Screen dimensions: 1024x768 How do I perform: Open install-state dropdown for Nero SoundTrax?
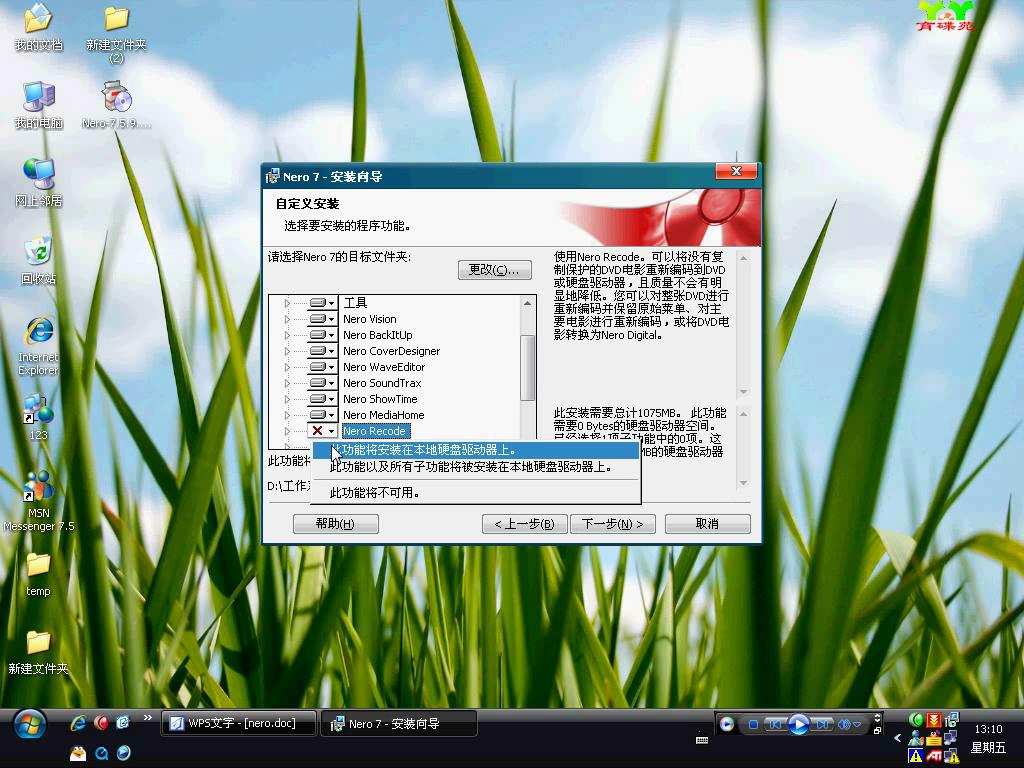tap(323, 383)
